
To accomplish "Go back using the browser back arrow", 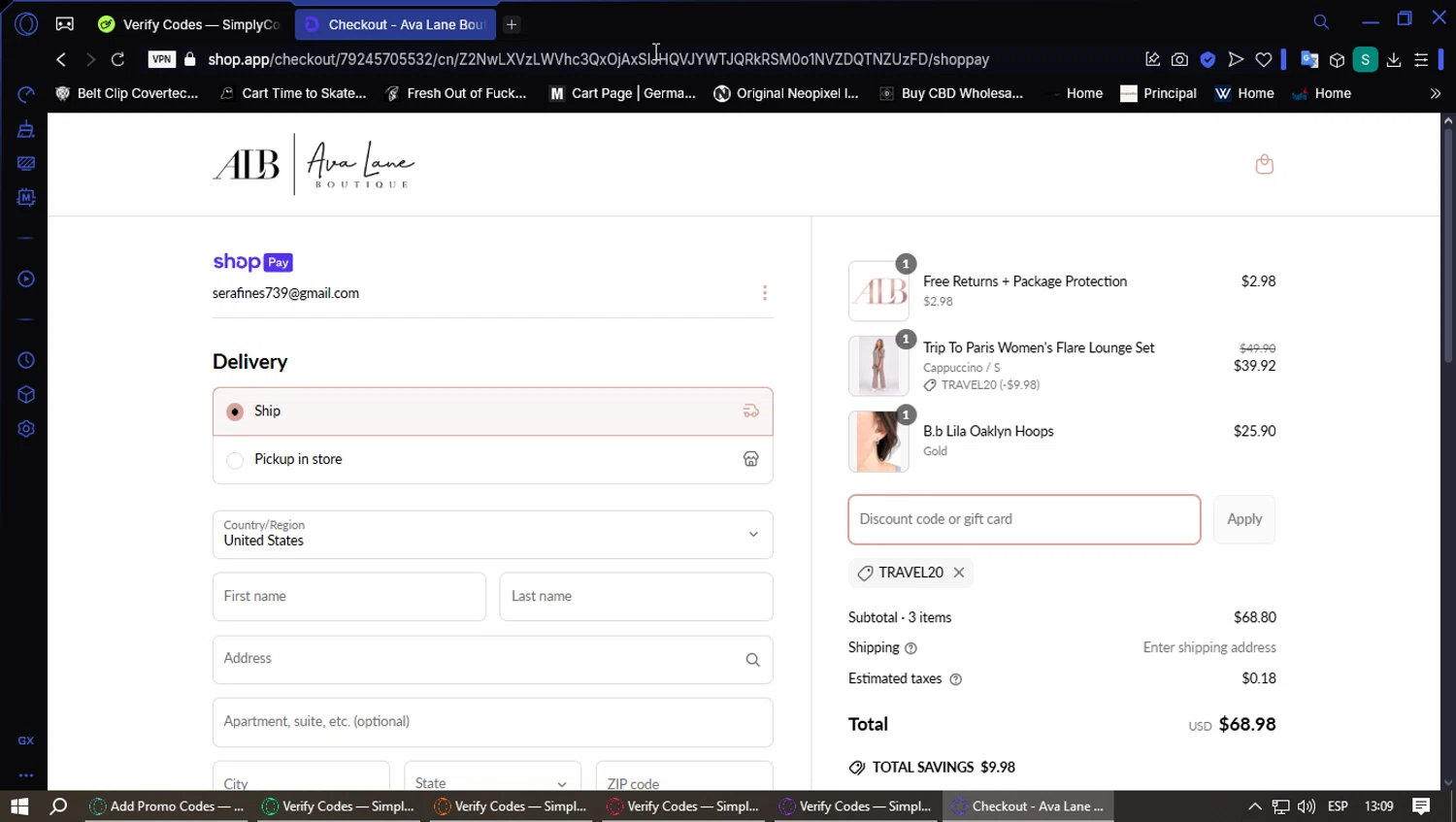I will (x=61, y=59).
